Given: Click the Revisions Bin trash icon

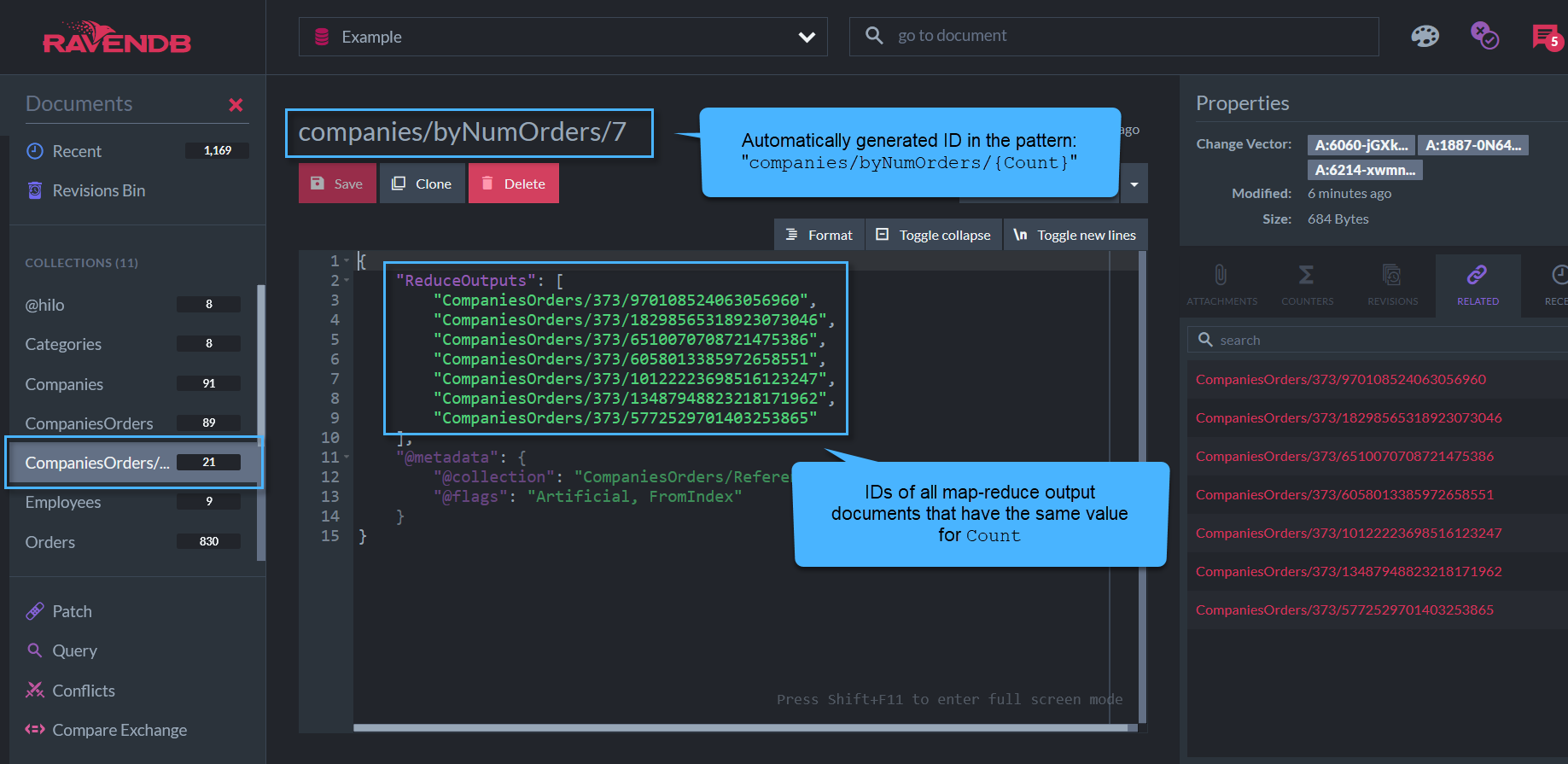Looking at the screenshot, I should click(x=35, y=190).
